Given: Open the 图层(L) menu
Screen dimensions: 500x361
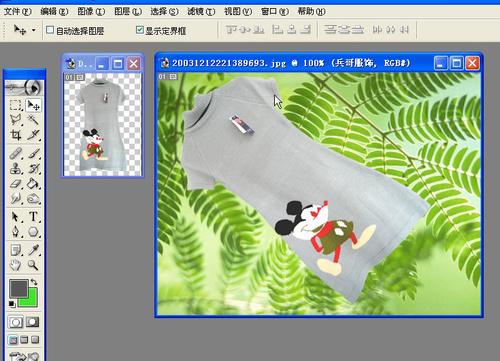Looking at the screenshot, I should [128, 12].
